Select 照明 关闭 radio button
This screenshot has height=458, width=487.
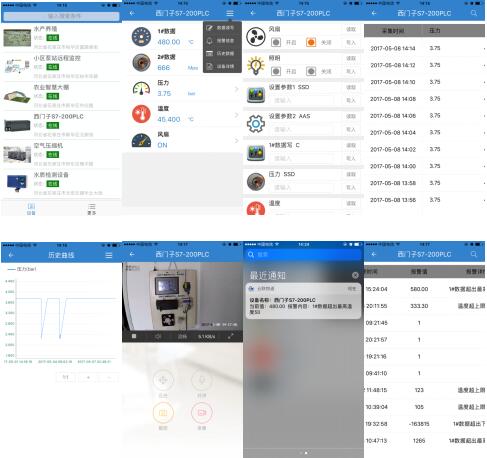point(311,71)
